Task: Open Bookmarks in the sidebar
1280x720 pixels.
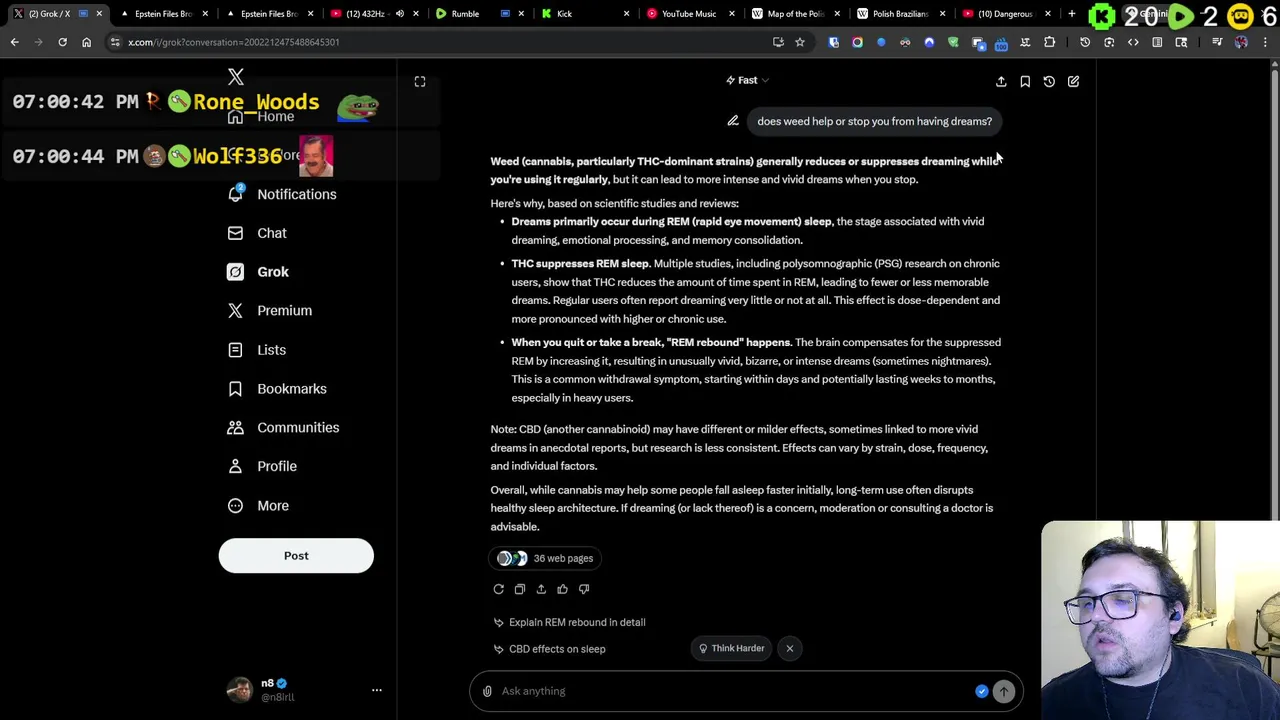Action: click(x=278, y=389)
